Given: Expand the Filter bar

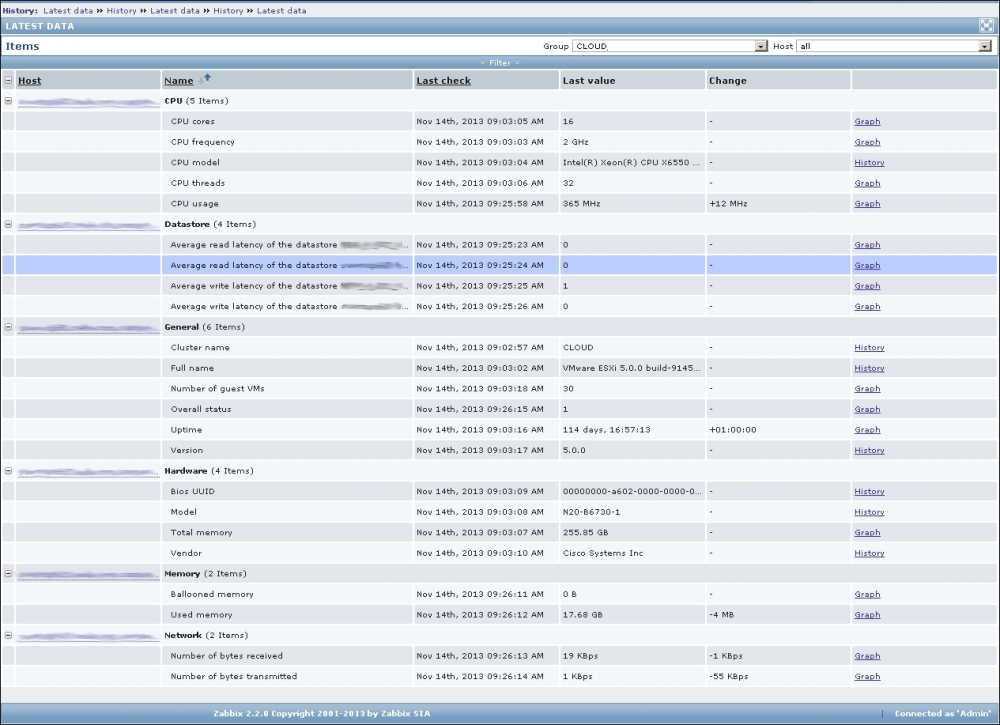Looking at the screenshot, I should [499, 63].
